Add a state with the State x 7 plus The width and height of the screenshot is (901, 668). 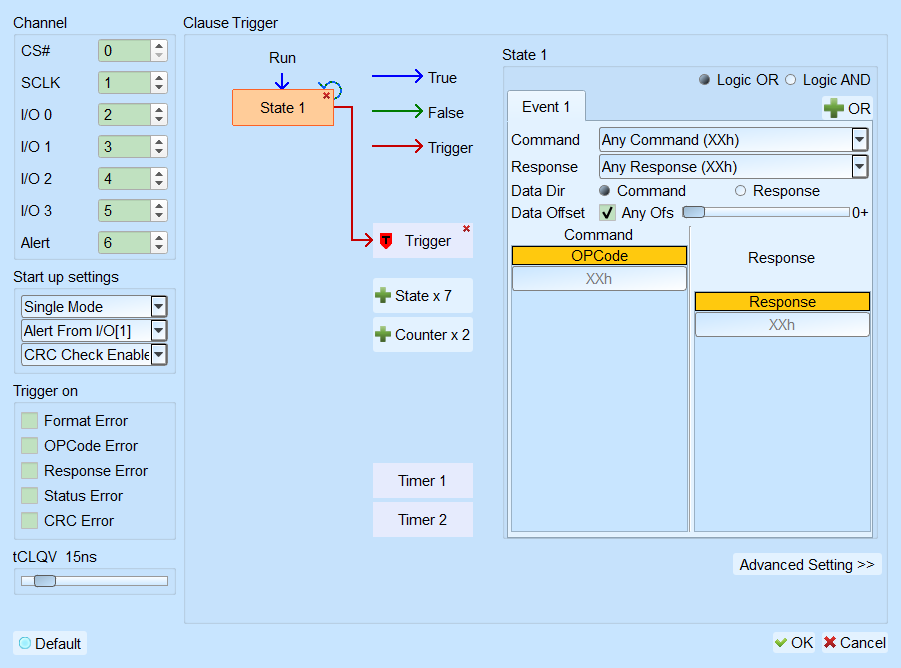[x=383, y=296]
